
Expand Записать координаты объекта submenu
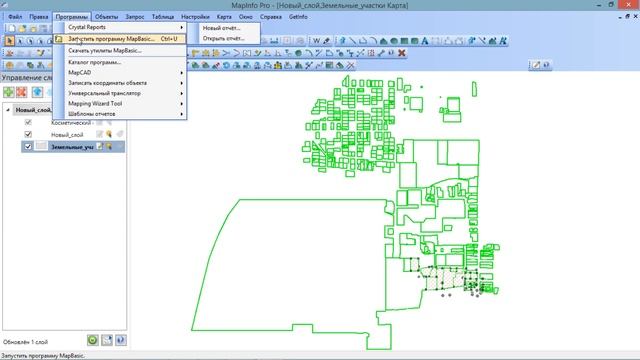pyautogui.click(x=182, y=83)
